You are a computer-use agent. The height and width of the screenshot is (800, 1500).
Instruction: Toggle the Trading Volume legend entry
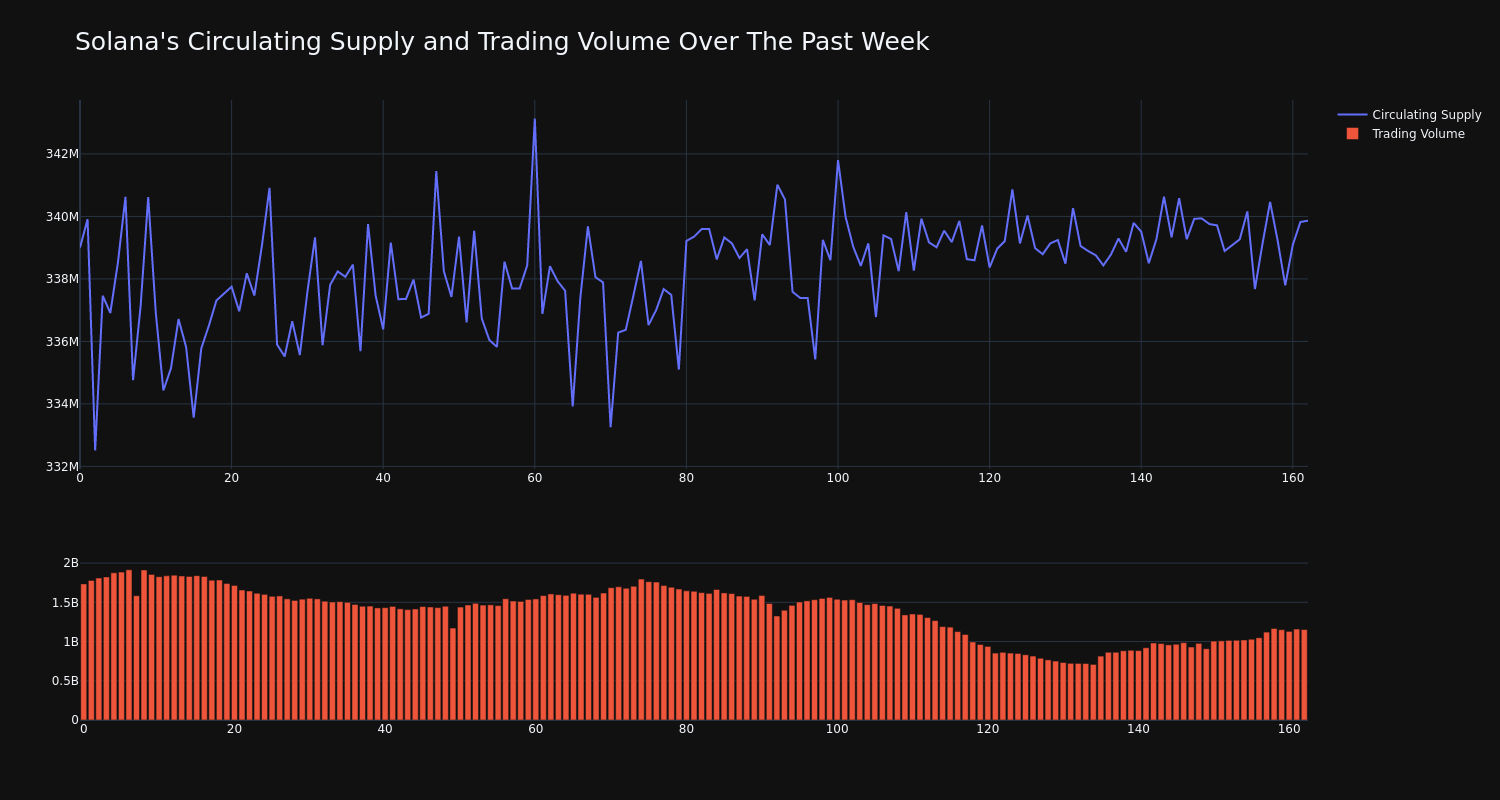1404,134
